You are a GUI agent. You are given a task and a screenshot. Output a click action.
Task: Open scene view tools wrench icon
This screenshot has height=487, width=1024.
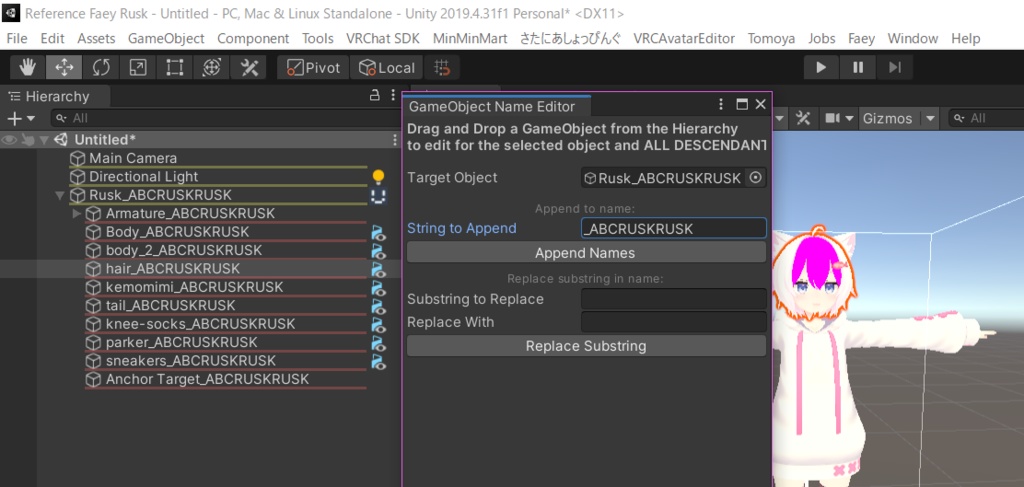tap(803, 118)
